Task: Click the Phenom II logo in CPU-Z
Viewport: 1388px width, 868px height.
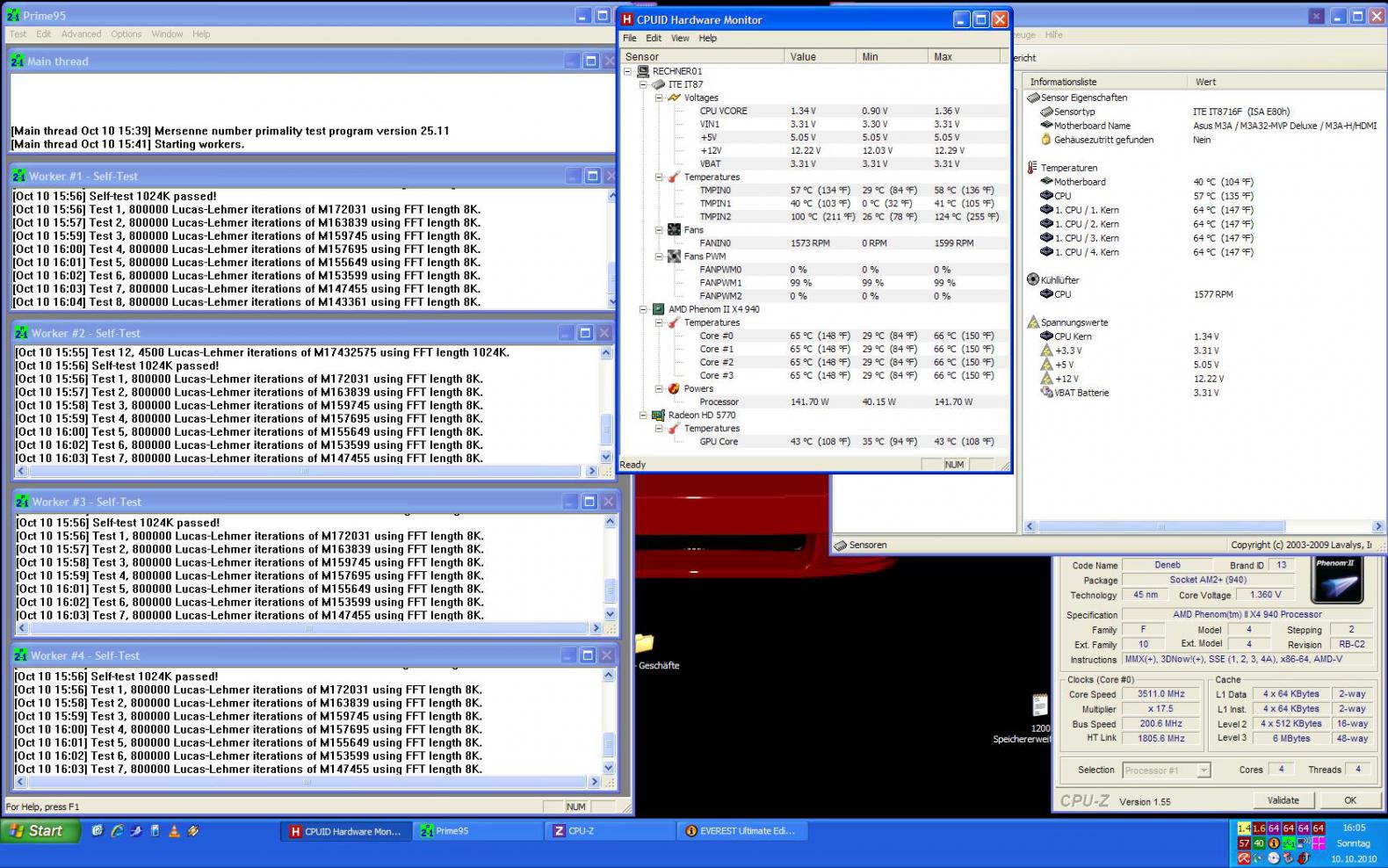Action: (1337, 580)
